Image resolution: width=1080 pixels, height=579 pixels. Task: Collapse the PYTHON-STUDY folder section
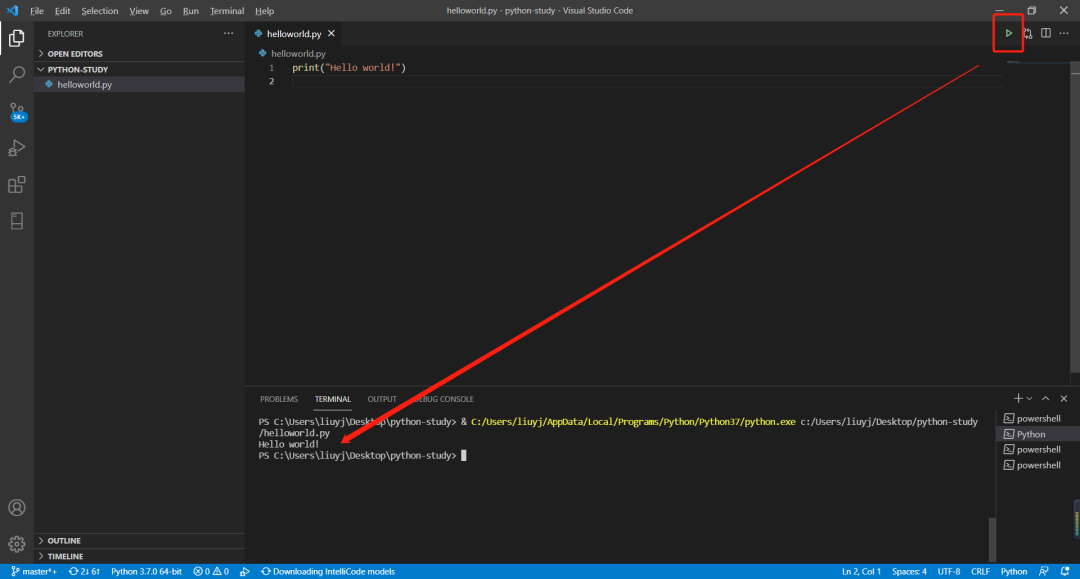[x=139, y=70]
